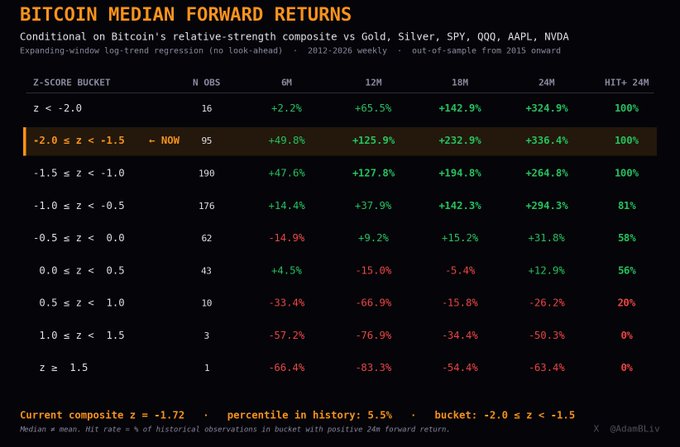680x447 pixels.
Task: Click the 'Median ≠ mean' footnote line
Action: click(x=235, y=429)
